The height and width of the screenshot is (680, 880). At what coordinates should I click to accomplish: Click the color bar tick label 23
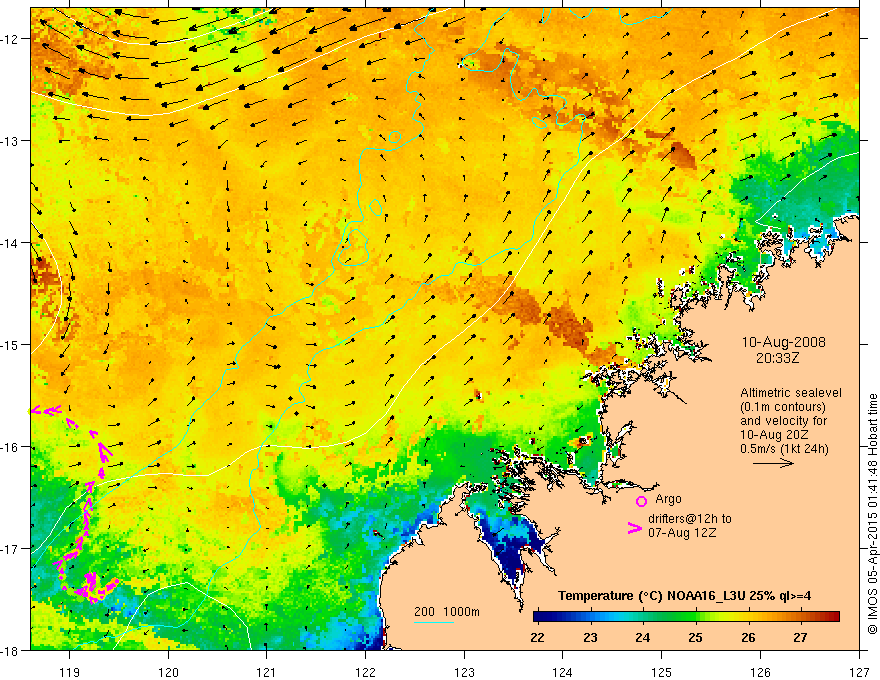590,637
